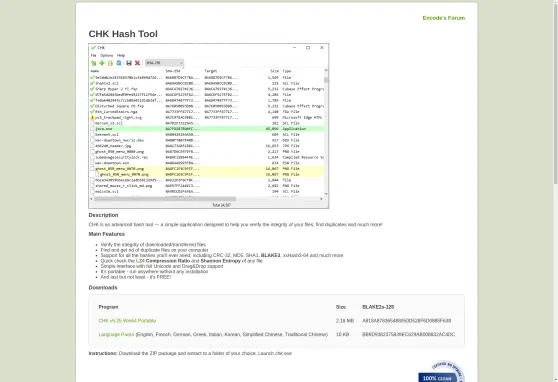Minimize the CHK window

coord(294,48)
